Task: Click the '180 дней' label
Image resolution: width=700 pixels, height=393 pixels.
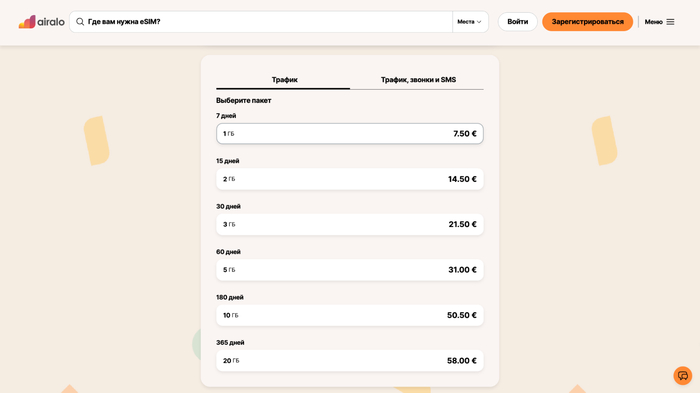Action: (230, 297)
